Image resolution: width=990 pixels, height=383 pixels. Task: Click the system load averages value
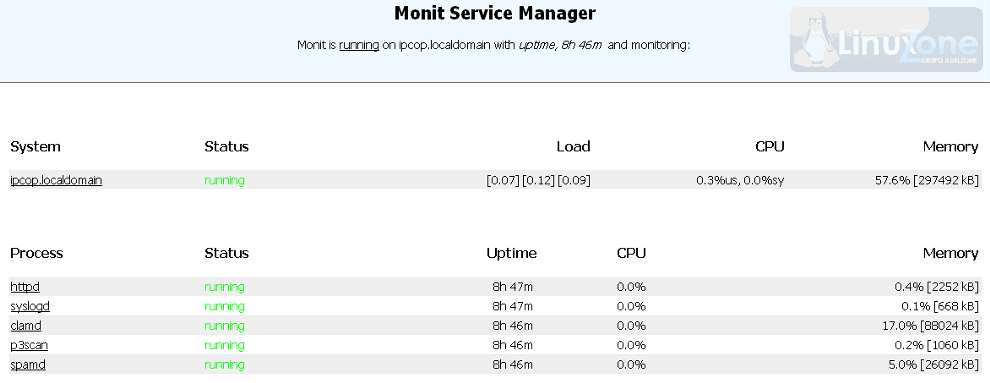(539, 180)
